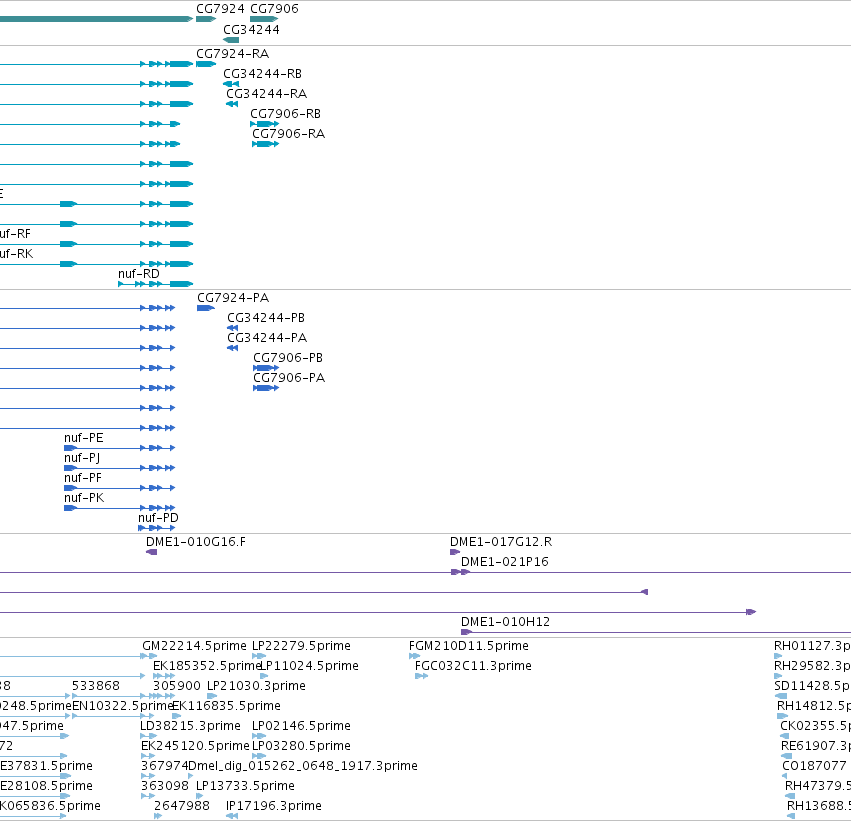Click the 533868 feature label
Viewport: 851px width, 821px height.
(x=96, y=686)
